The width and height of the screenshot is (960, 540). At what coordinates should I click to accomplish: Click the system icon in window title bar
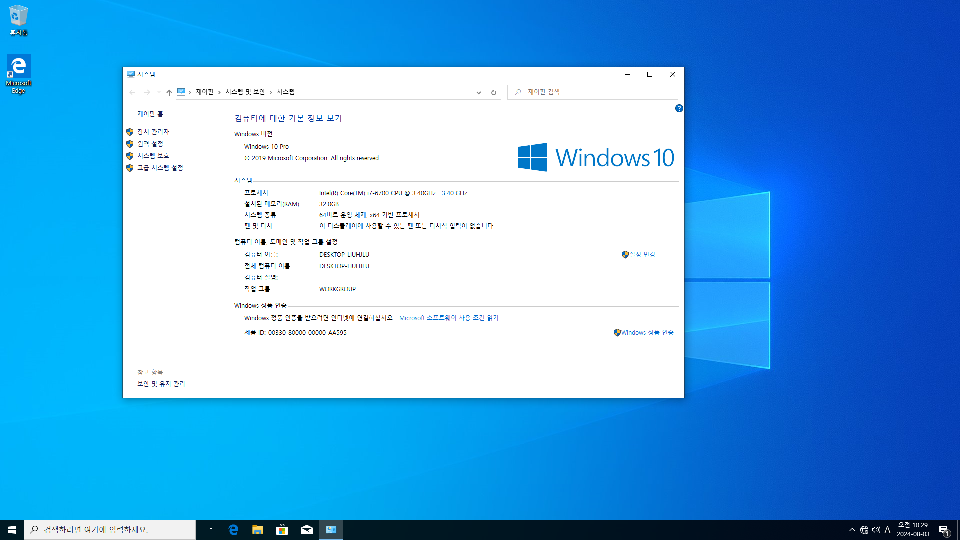tap(130, 74)
